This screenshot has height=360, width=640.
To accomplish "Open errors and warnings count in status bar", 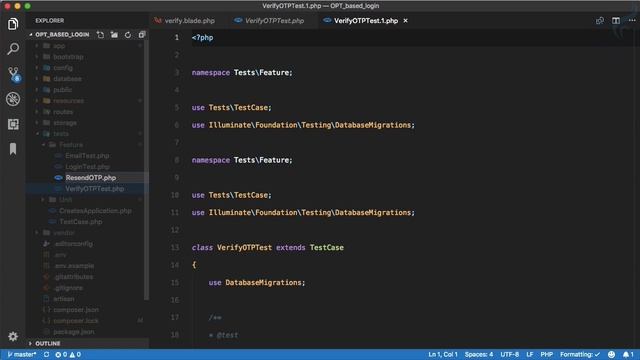I will (68, 354).
